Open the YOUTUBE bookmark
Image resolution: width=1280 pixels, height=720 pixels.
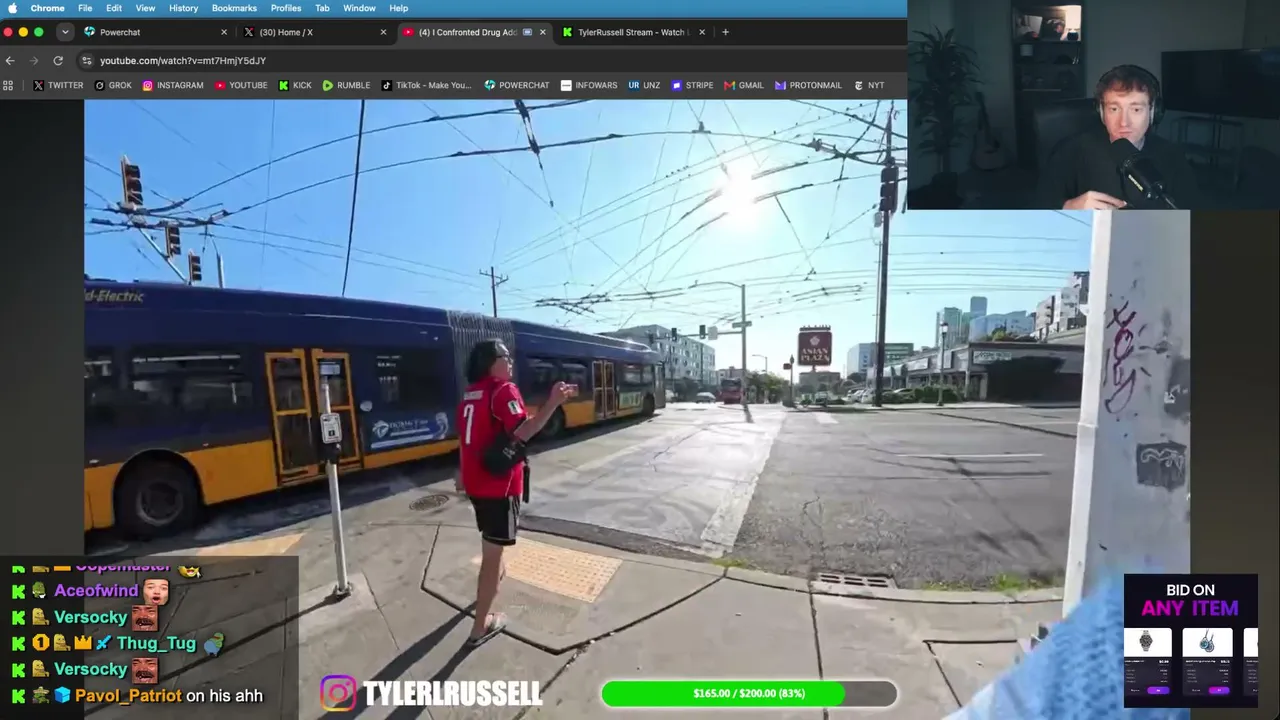[241, 85]
